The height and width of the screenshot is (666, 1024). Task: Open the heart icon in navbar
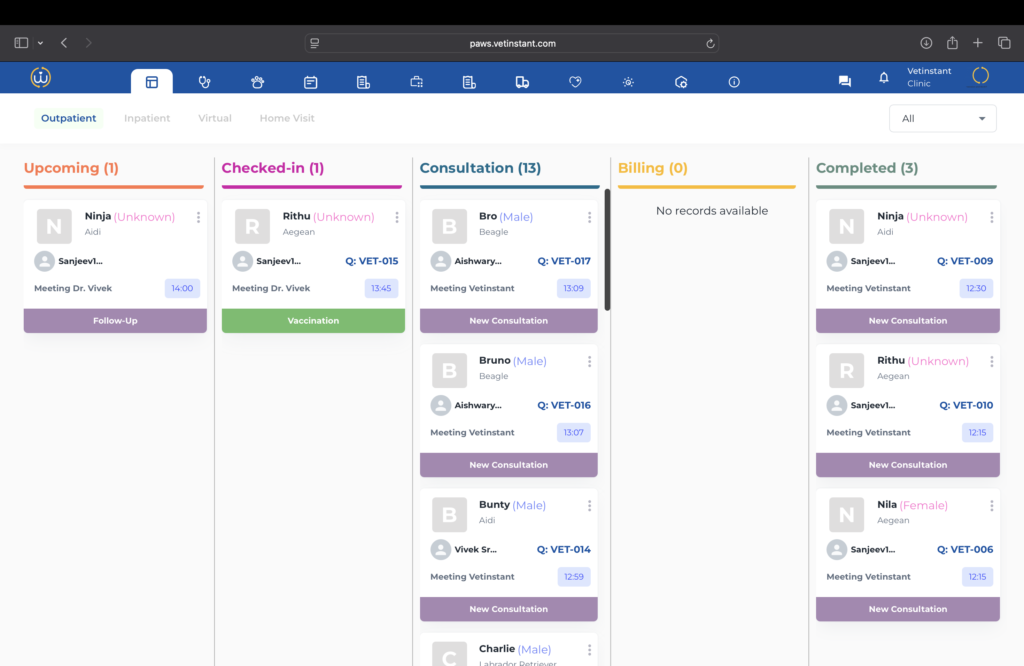click(575, 82)
